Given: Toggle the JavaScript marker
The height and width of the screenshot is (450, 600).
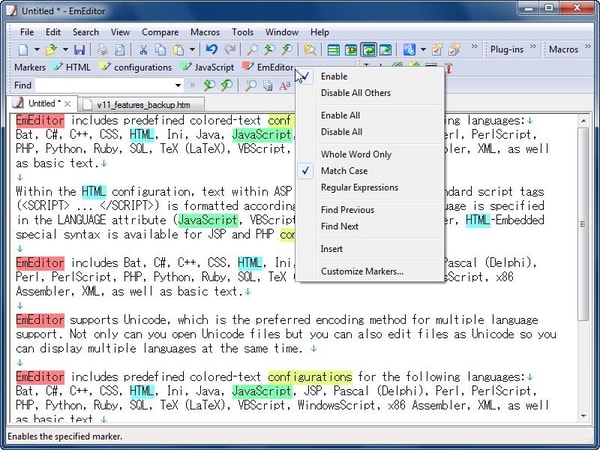Looking at the screenshot, I should pos(207,67).
